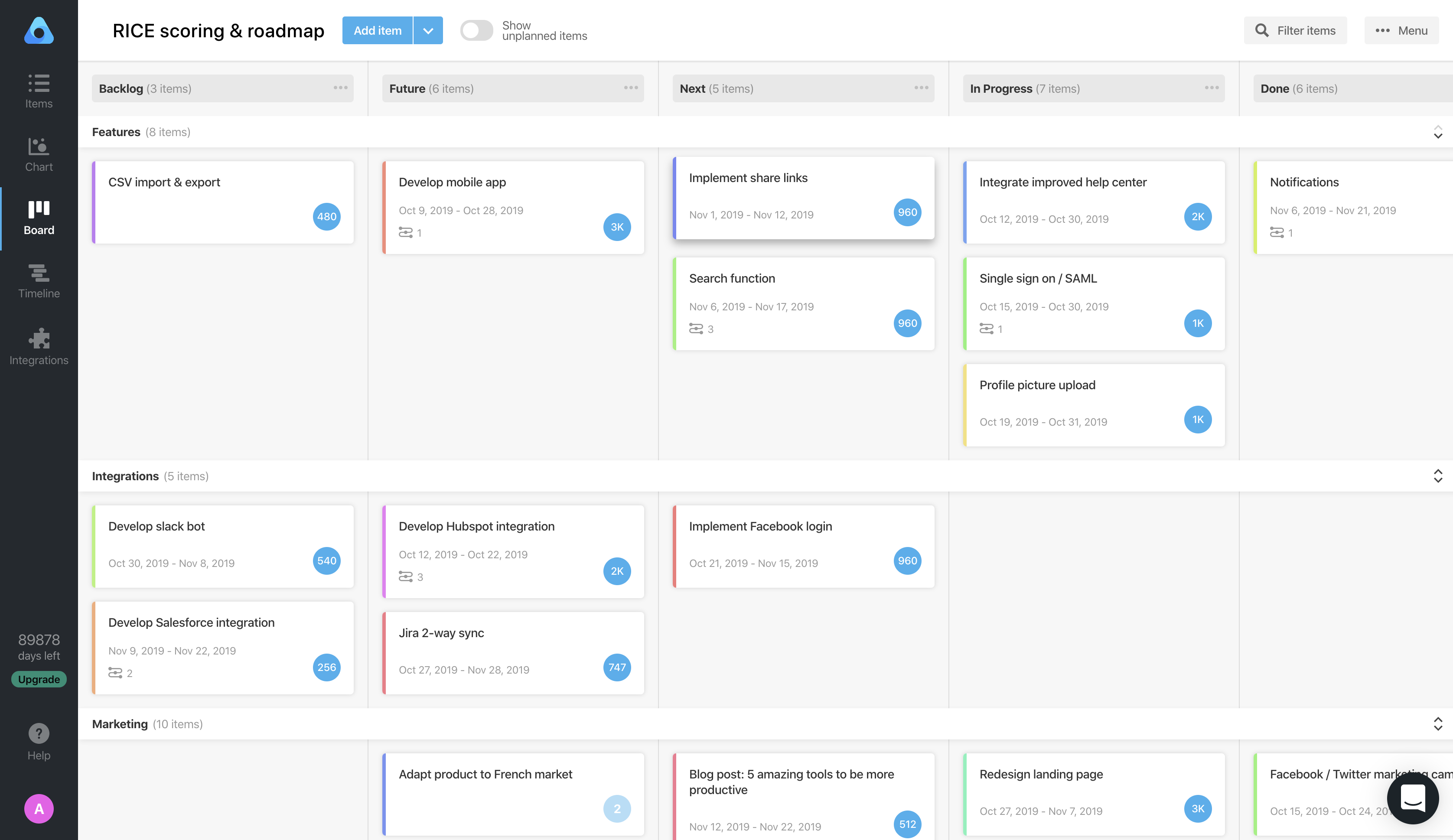1453x840 pixels.
Task: Open the Items view in the sidebar
Action: click(38, 91)
